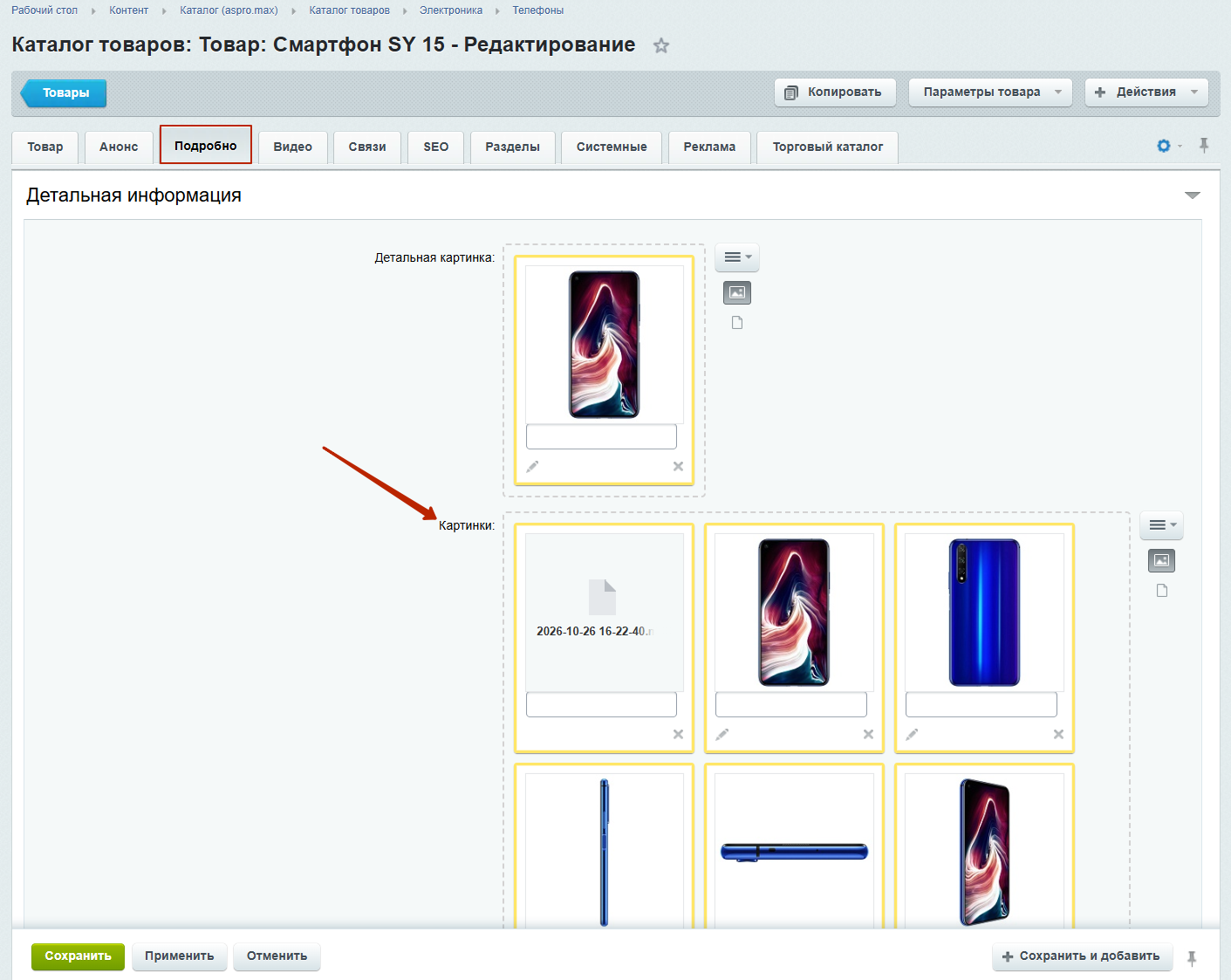Add page to favorites with star icon
The height and width of the screenshot is (980, 1231).
(x=661, y=45)
